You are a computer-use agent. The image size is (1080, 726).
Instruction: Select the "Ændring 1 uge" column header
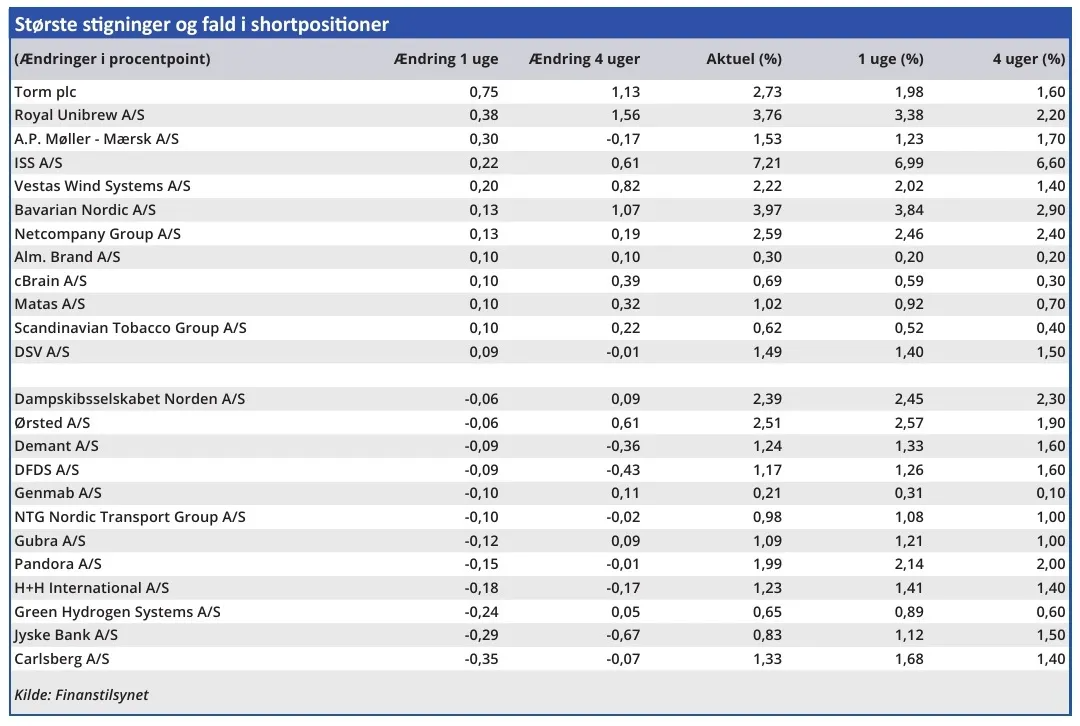446,59
